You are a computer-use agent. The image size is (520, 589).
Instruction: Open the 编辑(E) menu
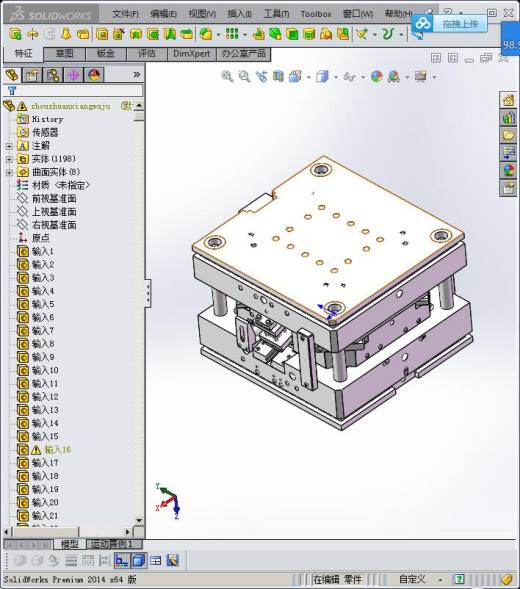[x=163, y=14]
